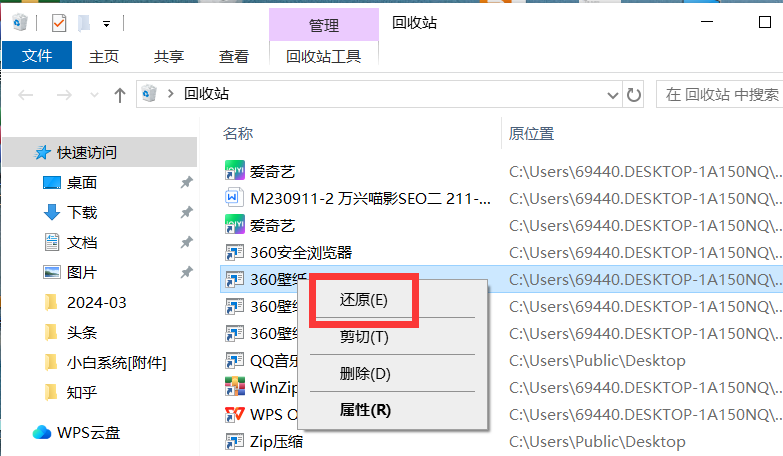Image resolution: width=783 pixels, height=456 pixels.
Task: Open 文档 in quick access
Action: (x=82, y=242)
